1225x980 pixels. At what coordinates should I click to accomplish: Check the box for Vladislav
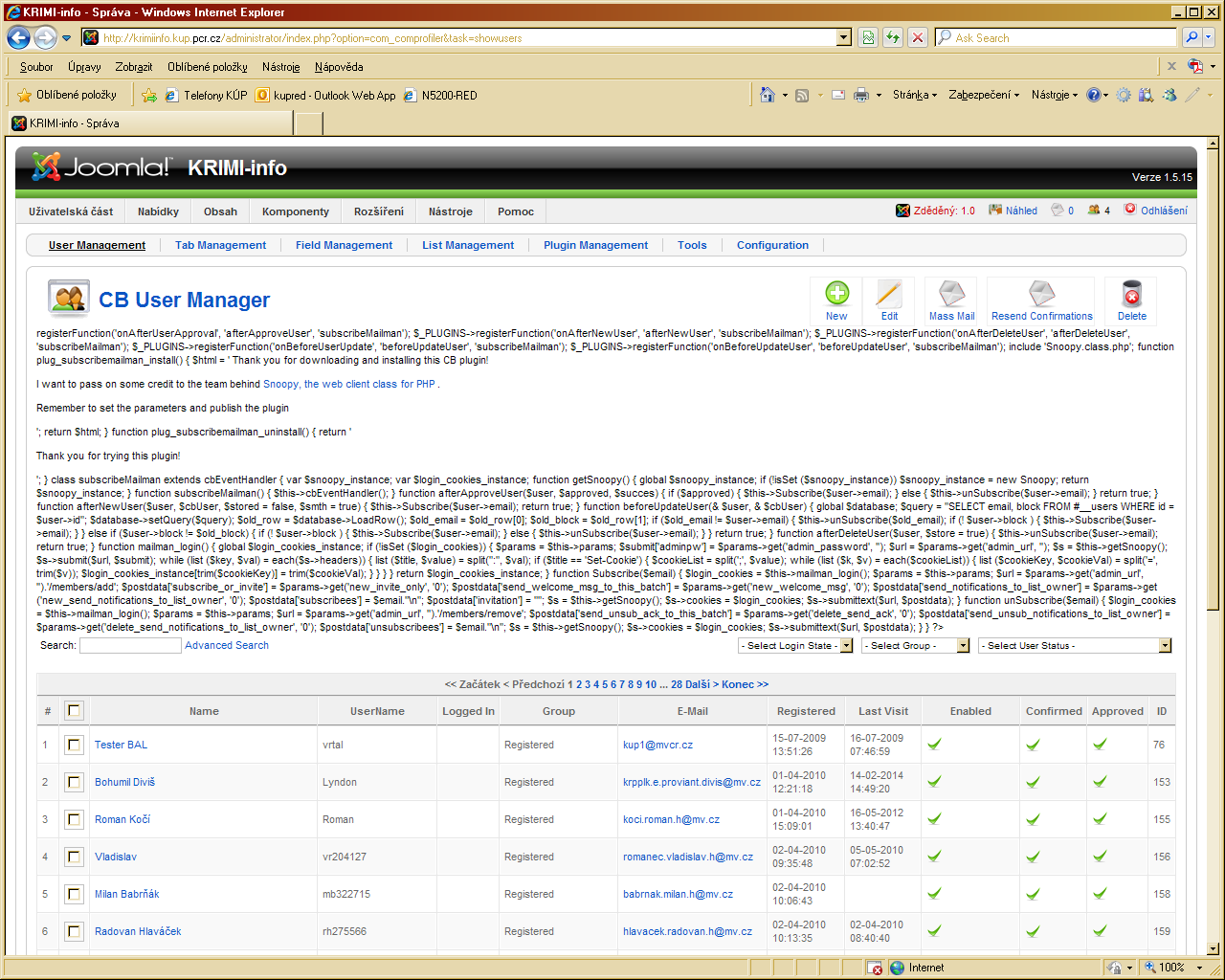(74, 857)
